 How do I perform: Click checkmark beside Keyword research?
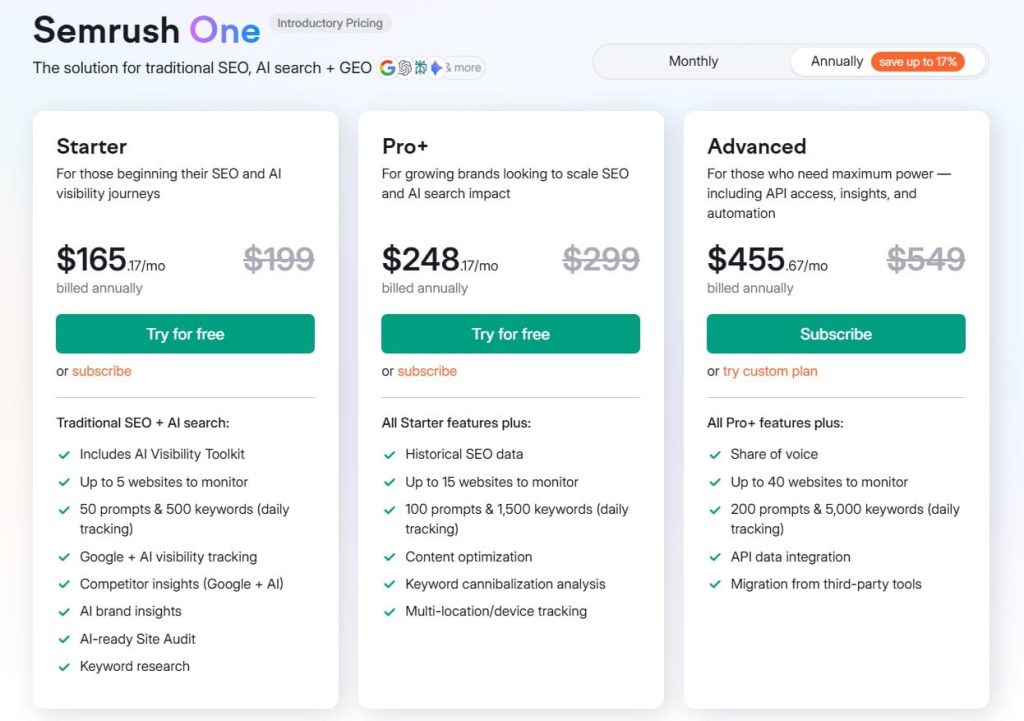63,667
